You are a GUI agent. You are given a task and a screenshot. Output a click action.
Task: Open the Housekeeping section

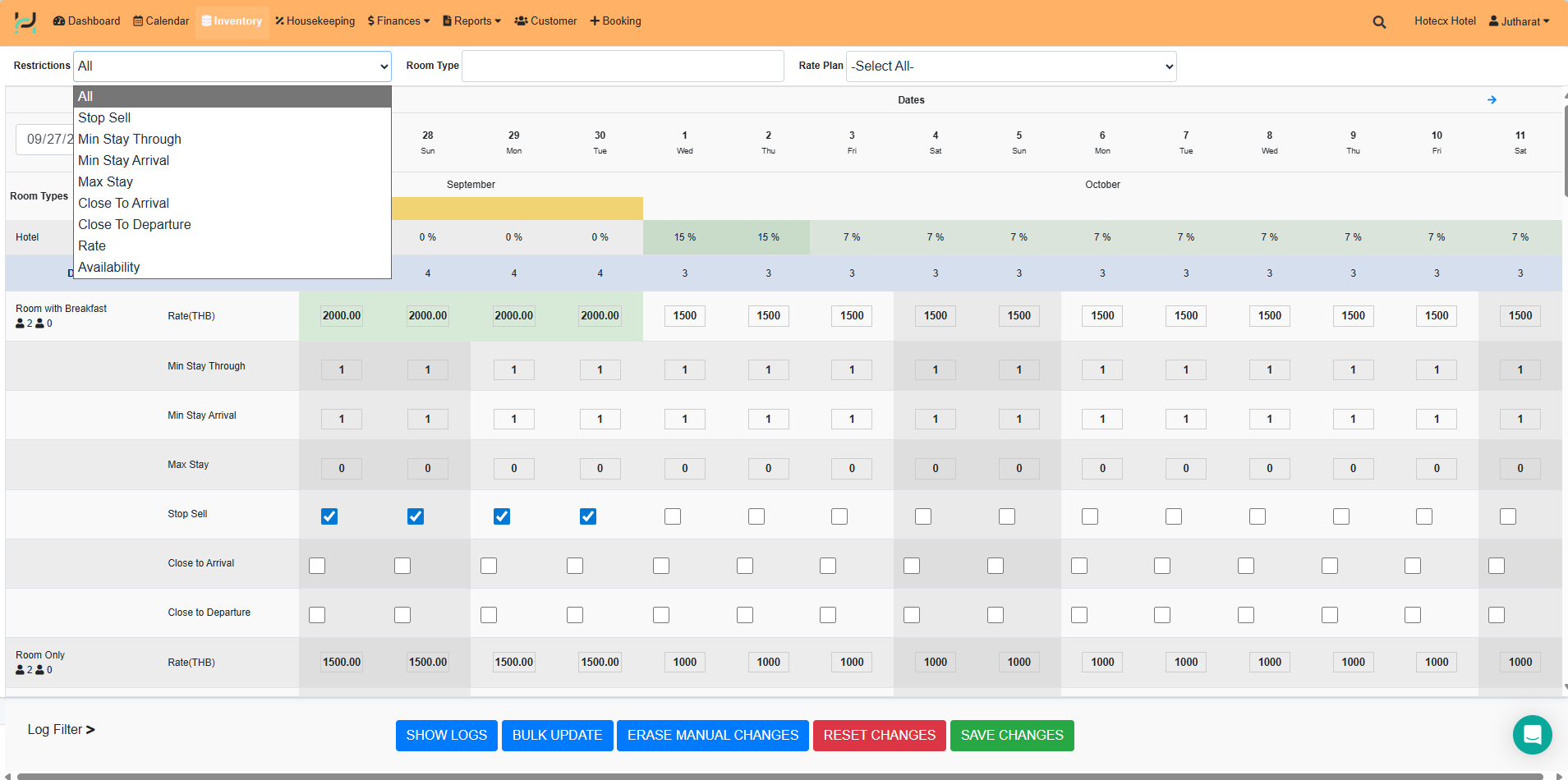pos(315,21)
